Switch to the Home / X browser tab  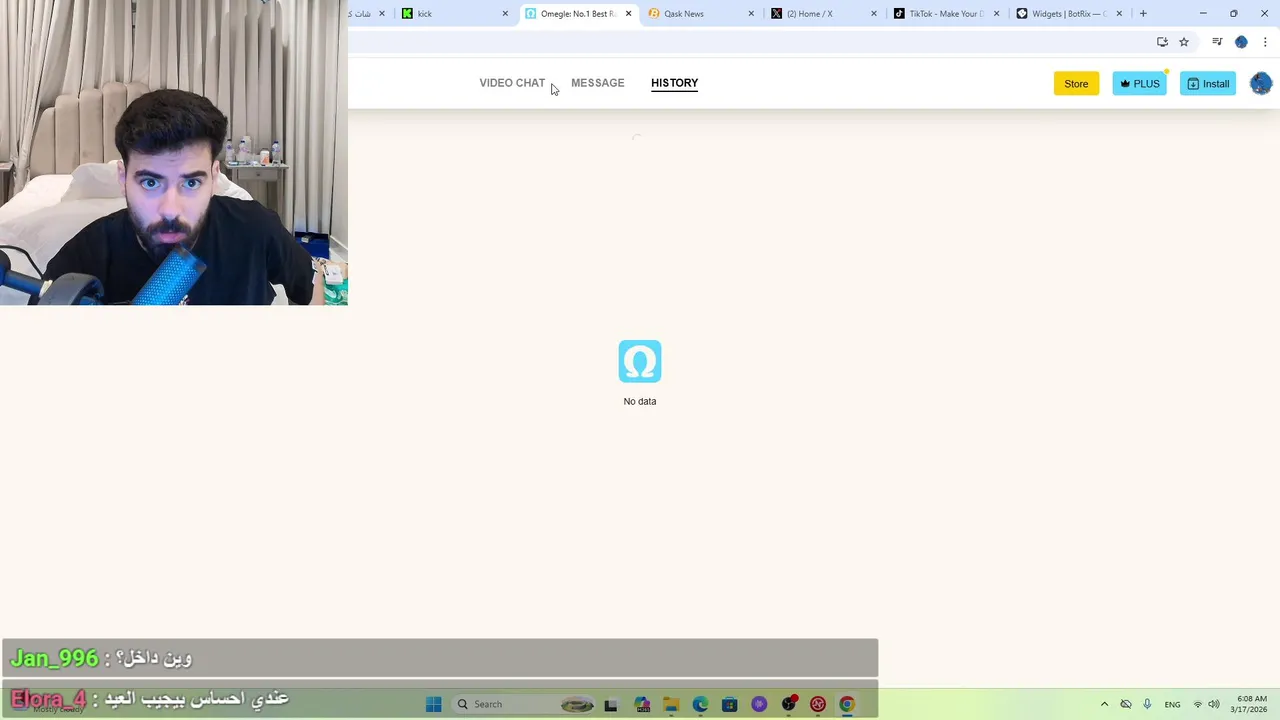click(824, 14)
